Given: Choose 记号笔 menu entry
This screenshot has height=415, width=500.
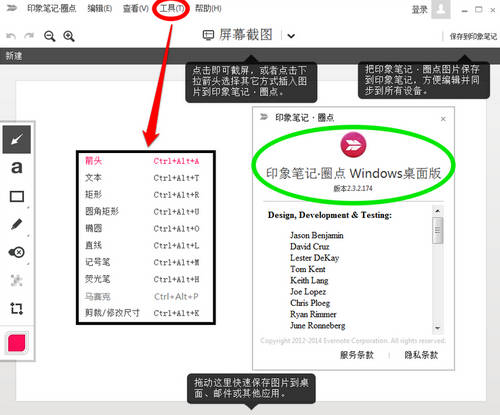Looking at the screenshot, I should click(142, 262).
